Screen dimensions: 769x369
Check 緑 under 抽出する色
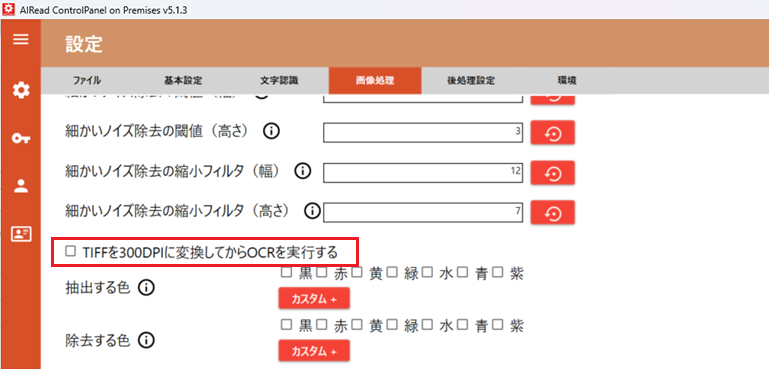coord(391,272)
